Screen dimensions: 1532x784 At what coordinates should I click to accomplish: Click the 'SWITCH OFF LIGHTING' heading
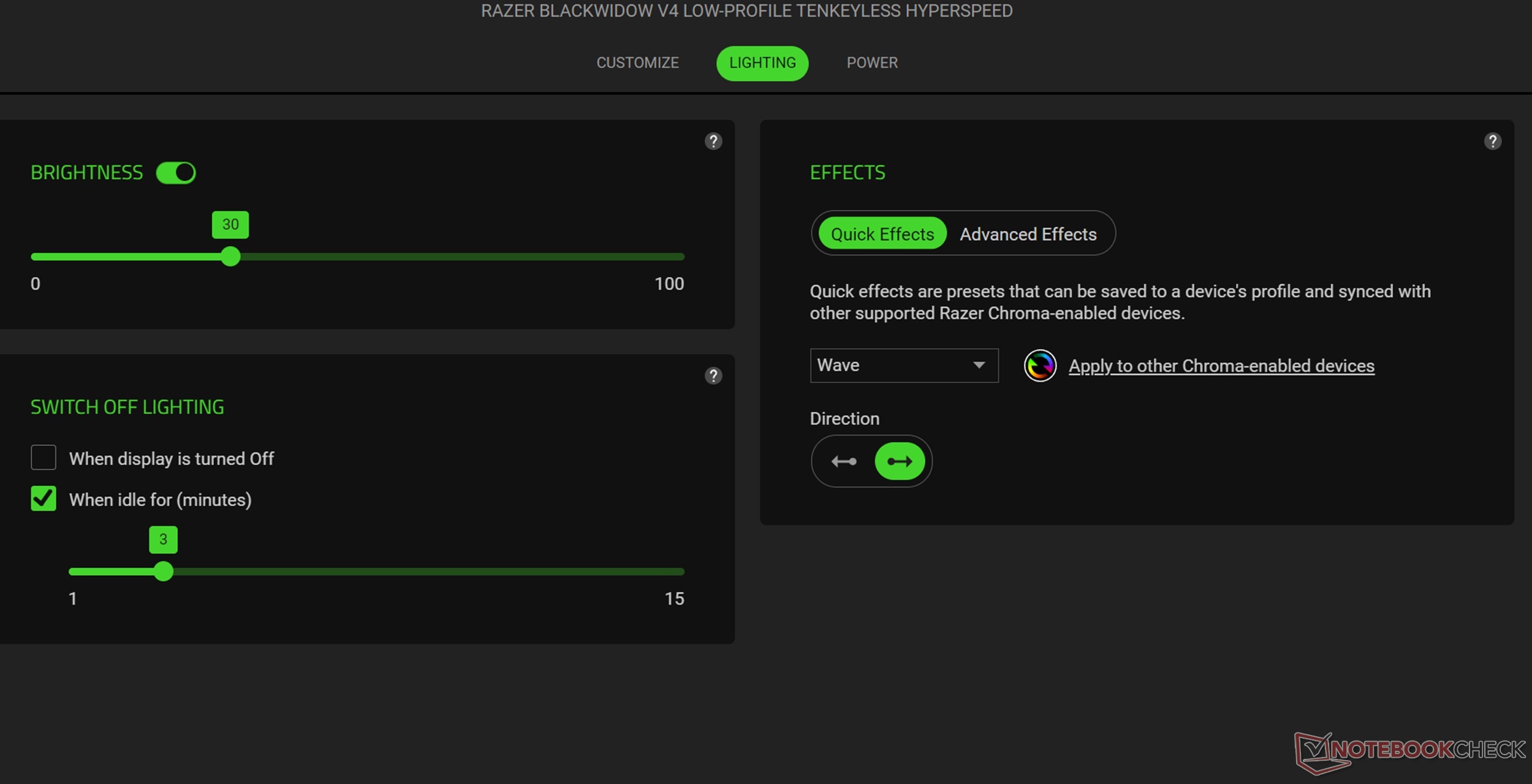tap(127, 407)
